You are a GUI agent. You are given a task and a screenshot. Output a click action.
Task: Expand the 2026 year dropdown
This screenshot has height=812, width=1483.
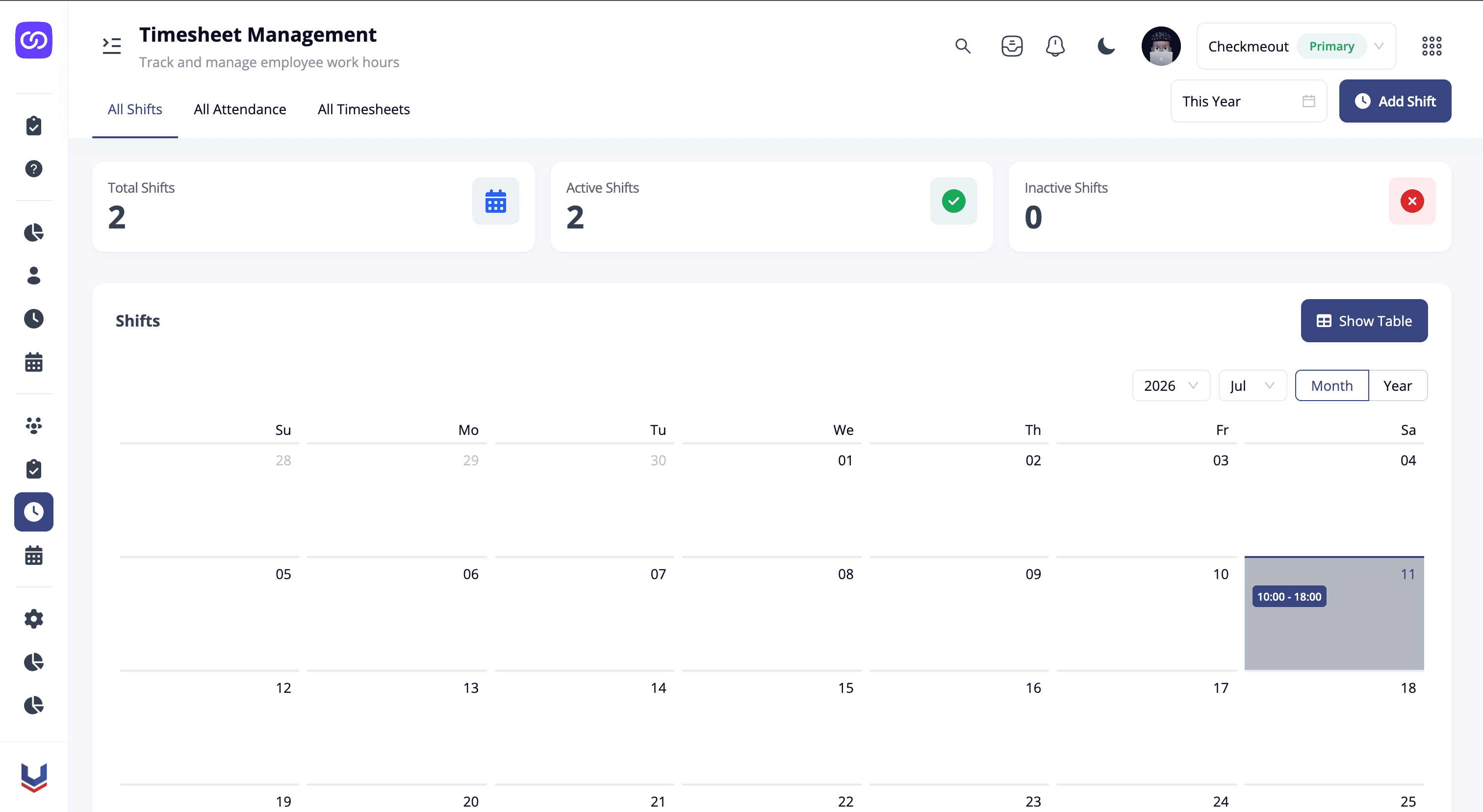(1171, 385)
